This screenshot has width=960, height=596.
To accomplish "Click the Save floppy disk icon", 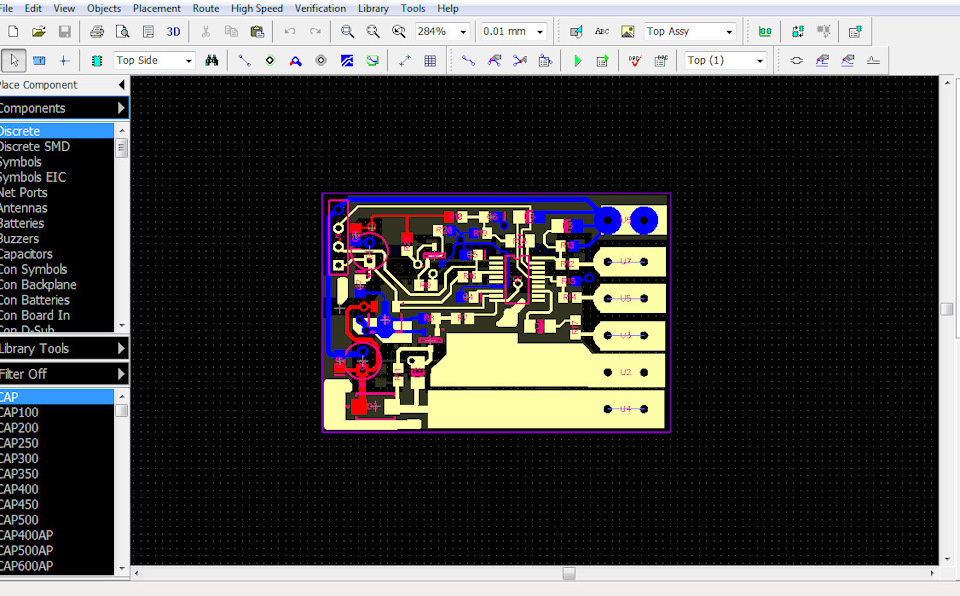I will pyautogui.click(x=64, y=31).
